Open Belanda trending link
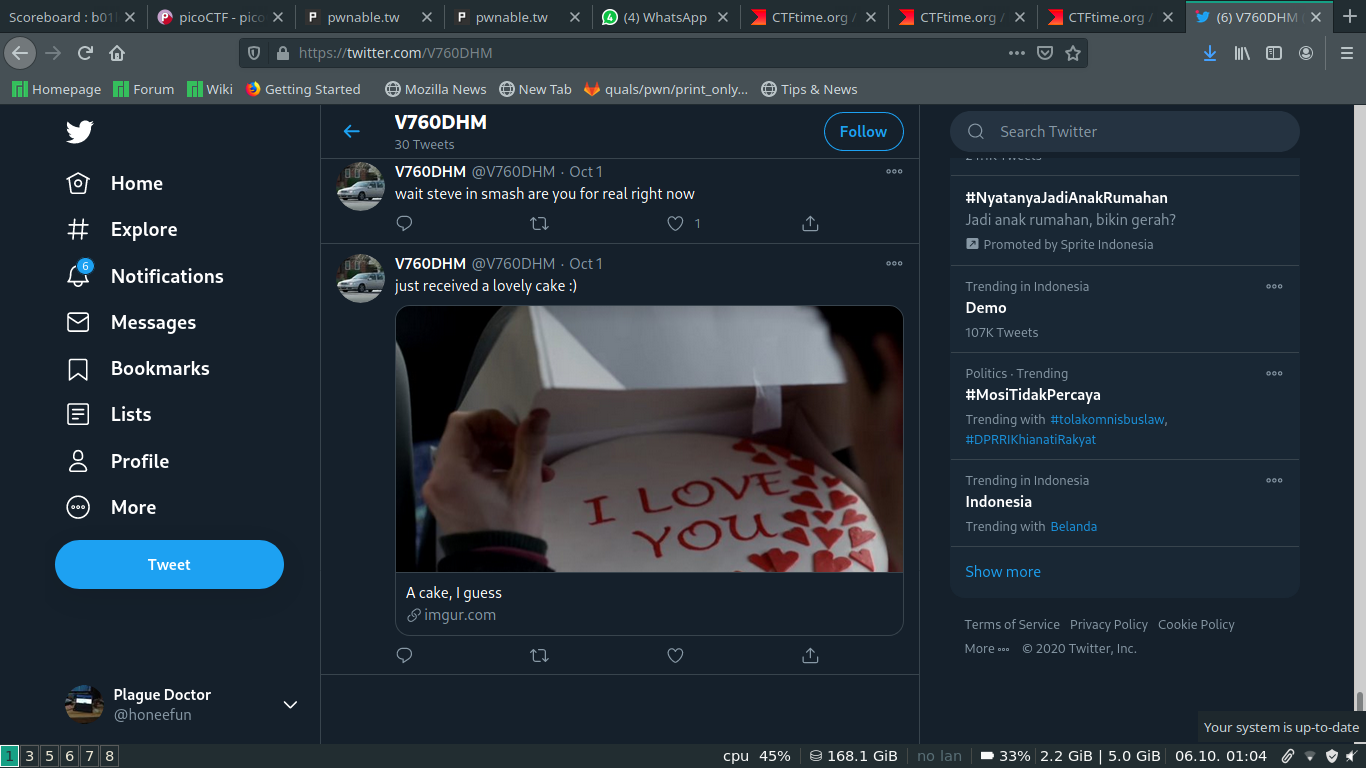The height and width of the screenshot is (768, 1366). click(1073, 526)
